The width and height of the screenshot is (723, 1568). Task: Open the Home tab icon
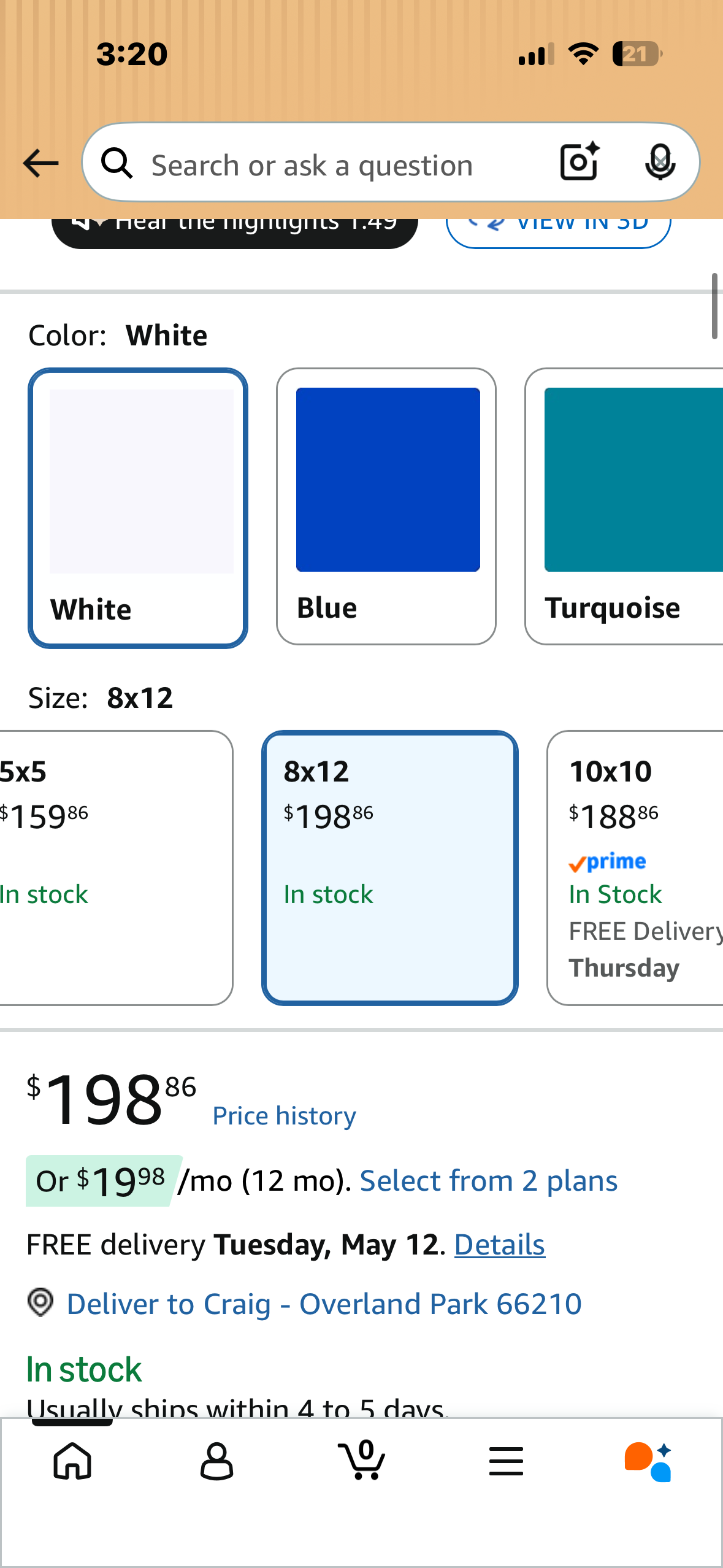pyautogui.click(x=72, y=1461)
